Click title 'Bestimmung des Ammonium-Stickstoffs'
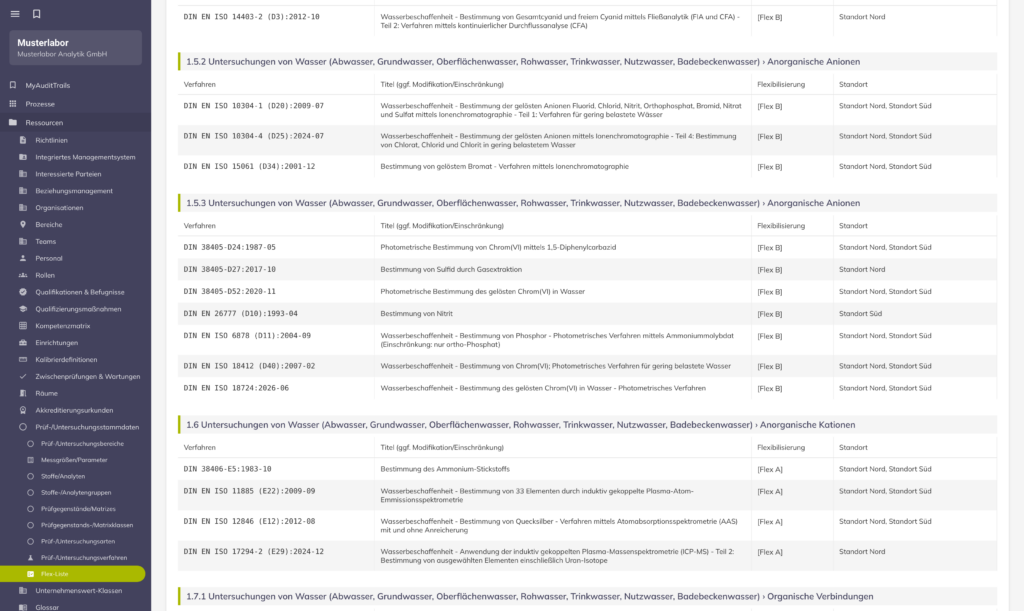The image size is (1024, 611). [445, 469]
